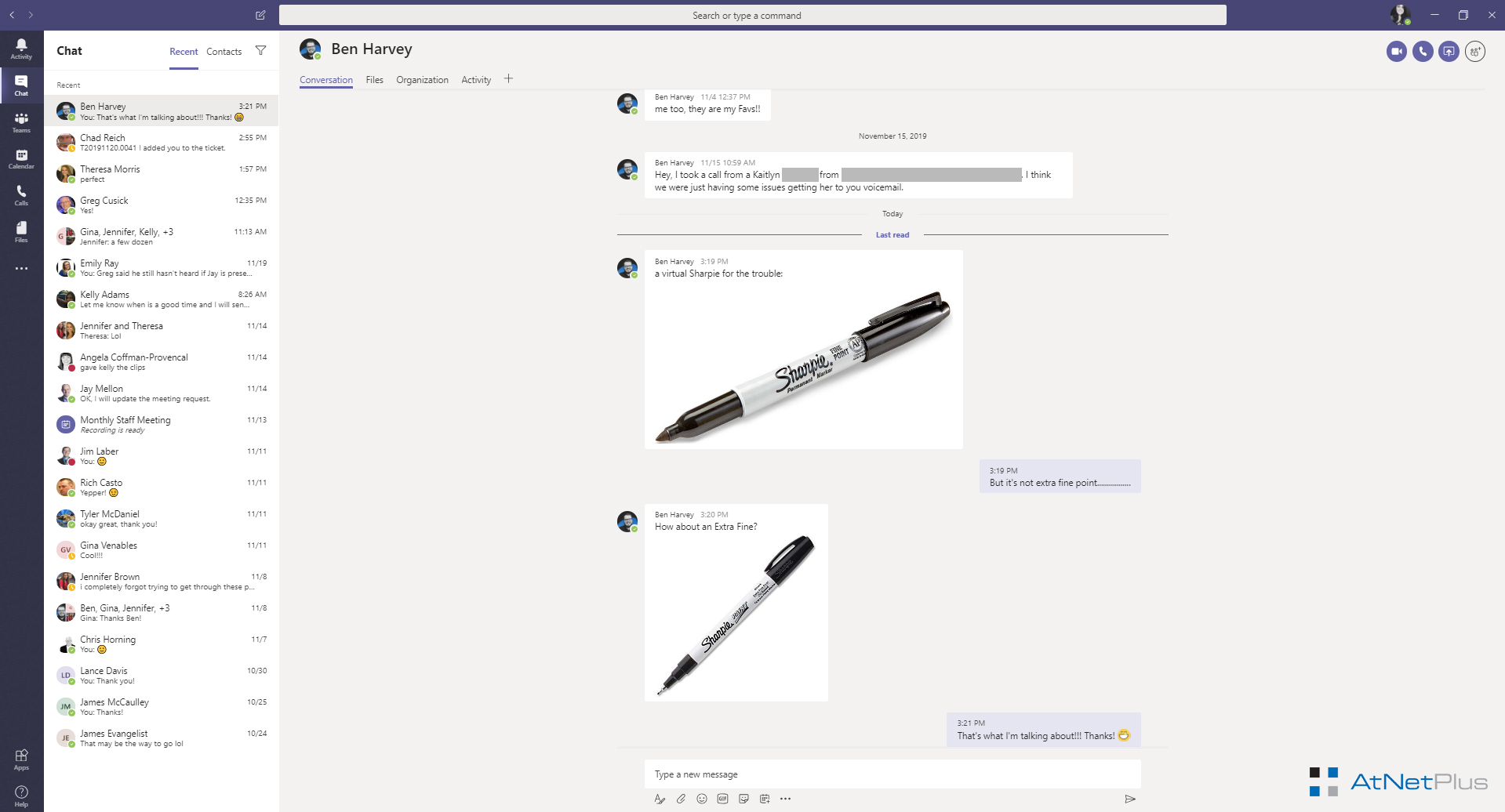This screenshot has width=1505, height=812.
Task: Open the Teams section in the left rail
Action: pos(21,122)
